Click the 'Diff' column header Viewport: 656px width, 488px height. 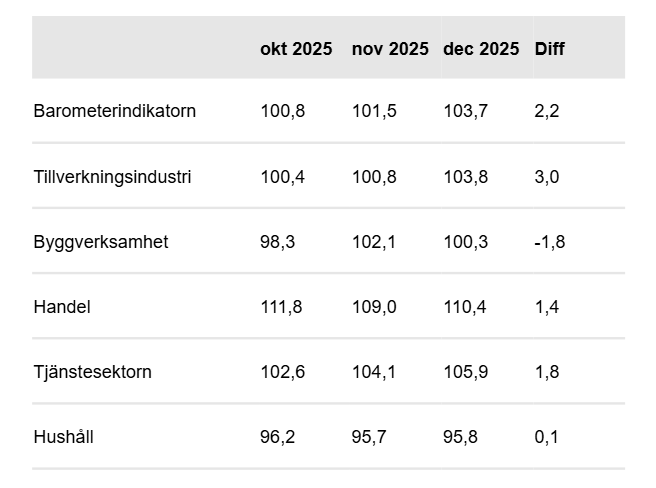pos(550,49)
